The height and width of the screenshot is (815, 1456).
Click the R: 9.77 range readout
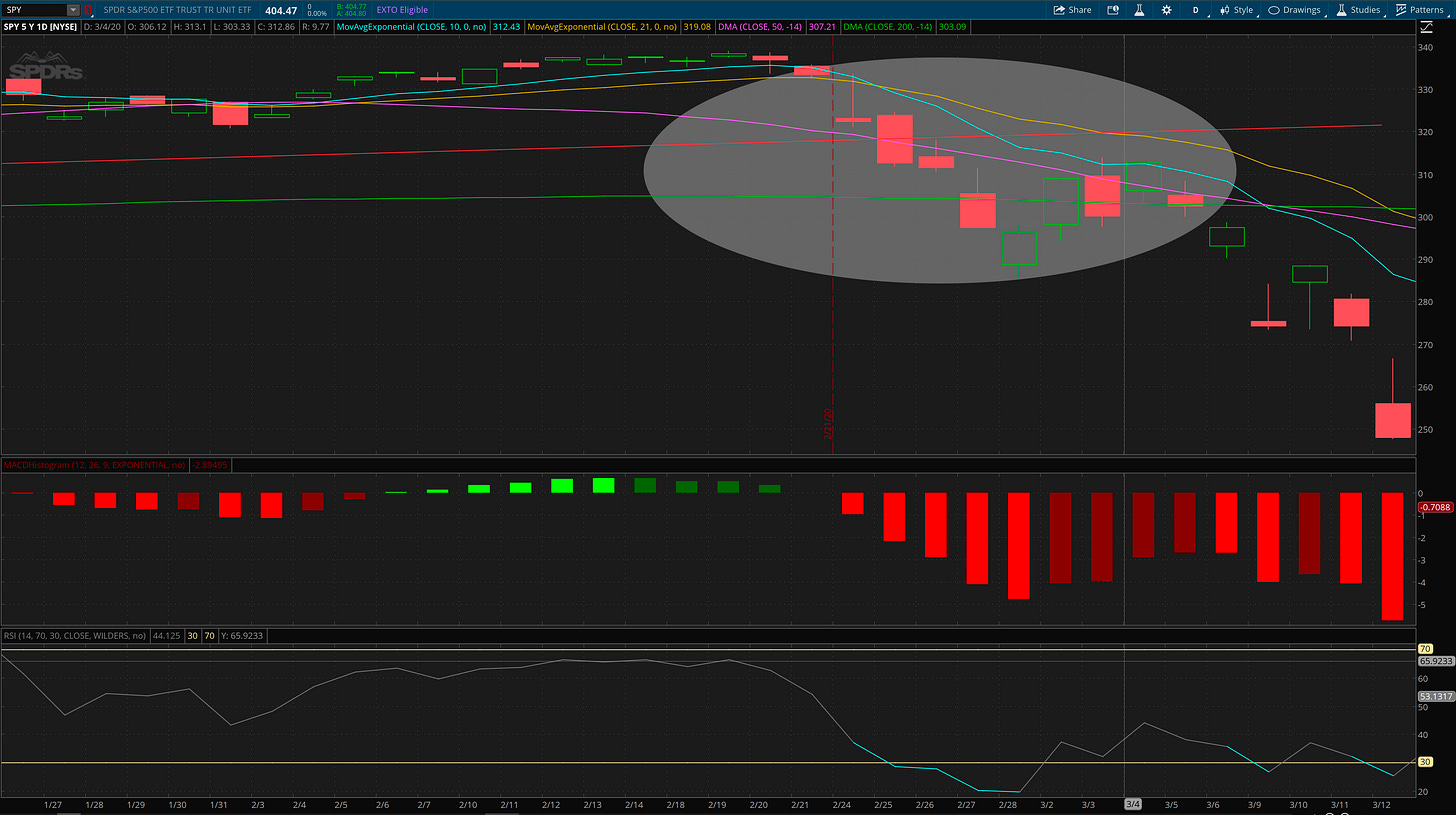coord(316,25)
